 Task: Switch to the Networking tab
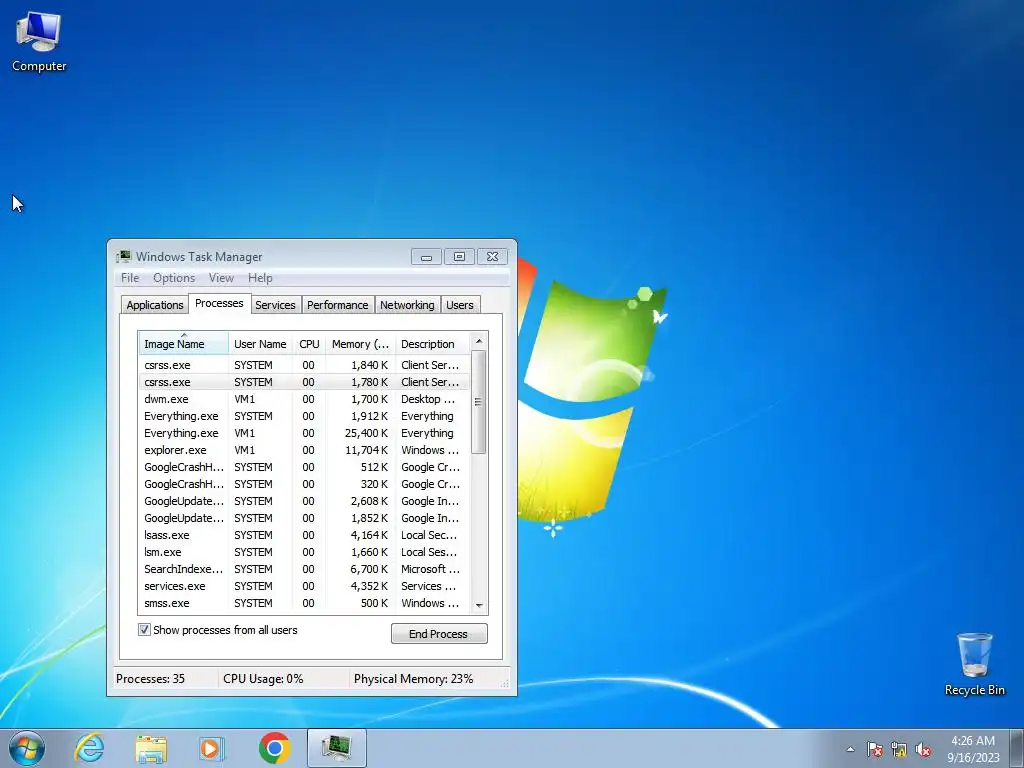407,305
